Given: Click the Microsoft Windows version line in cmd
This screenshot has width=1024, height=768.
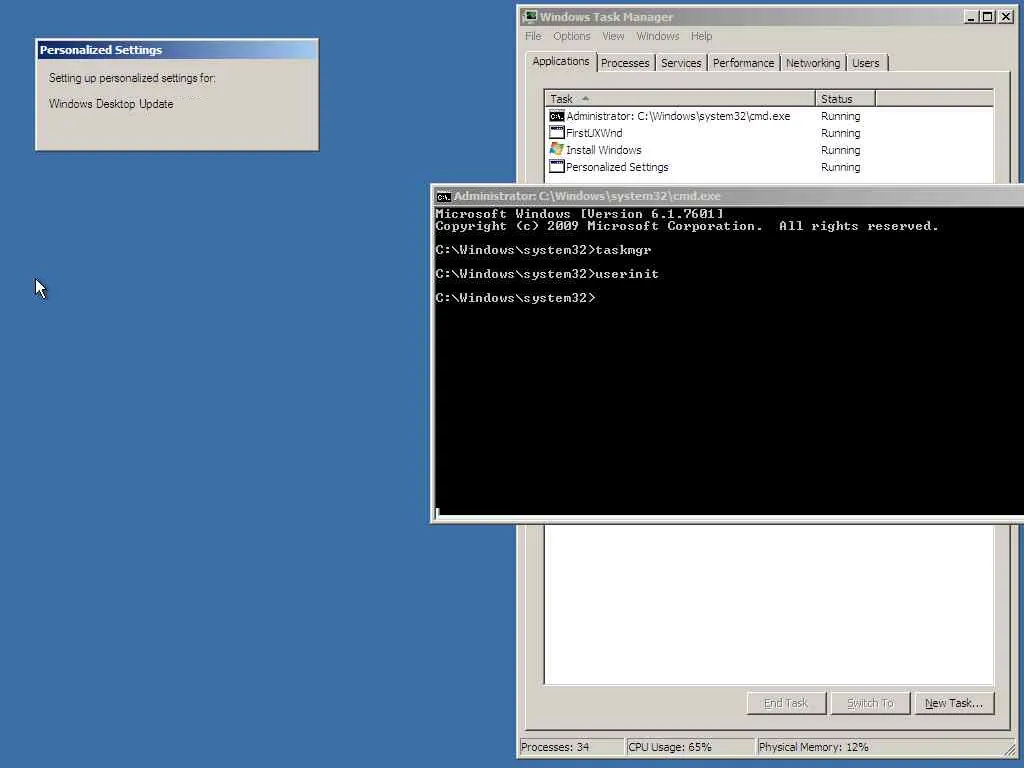Looking at the screenshot, I should 579,214.
